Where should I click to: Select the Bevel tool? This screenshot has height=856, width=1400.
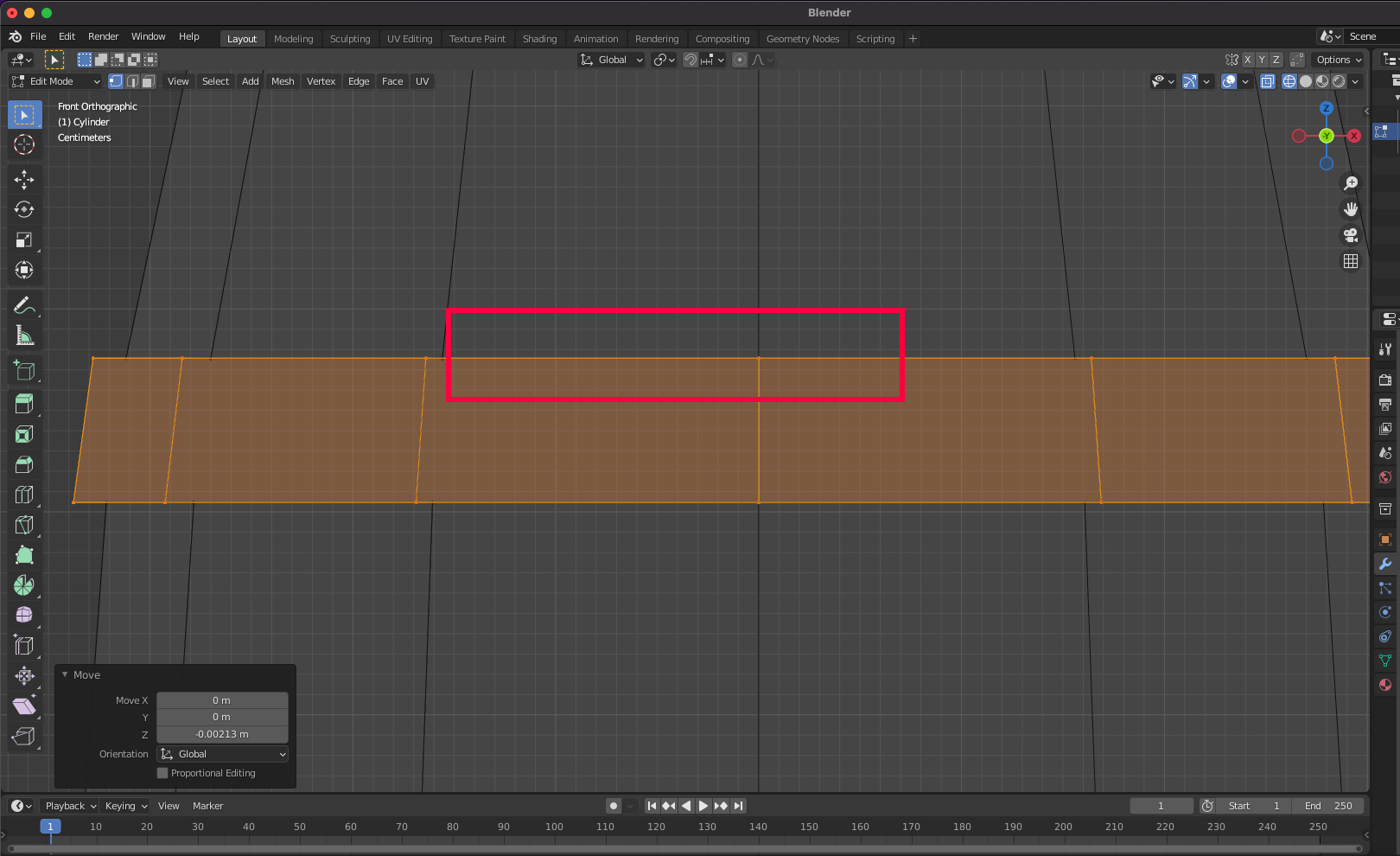point(24,464)
